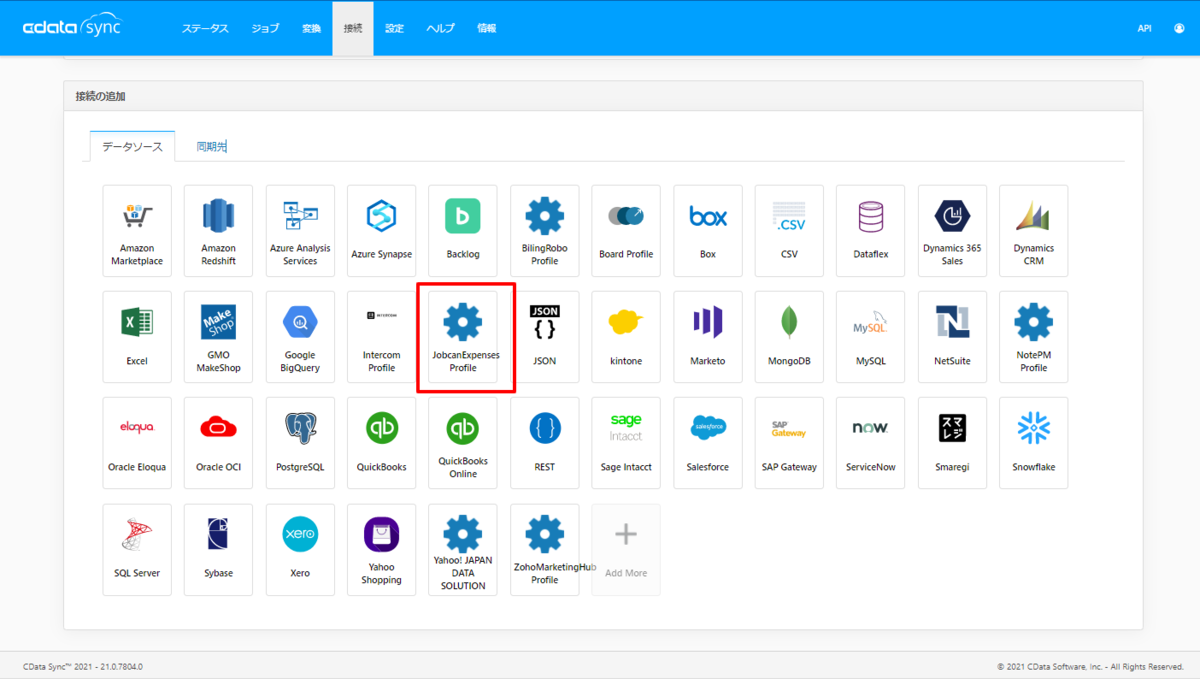1200x679 pixels.
Task: Select the MongoDB data source
Action: tap(789, 337)
